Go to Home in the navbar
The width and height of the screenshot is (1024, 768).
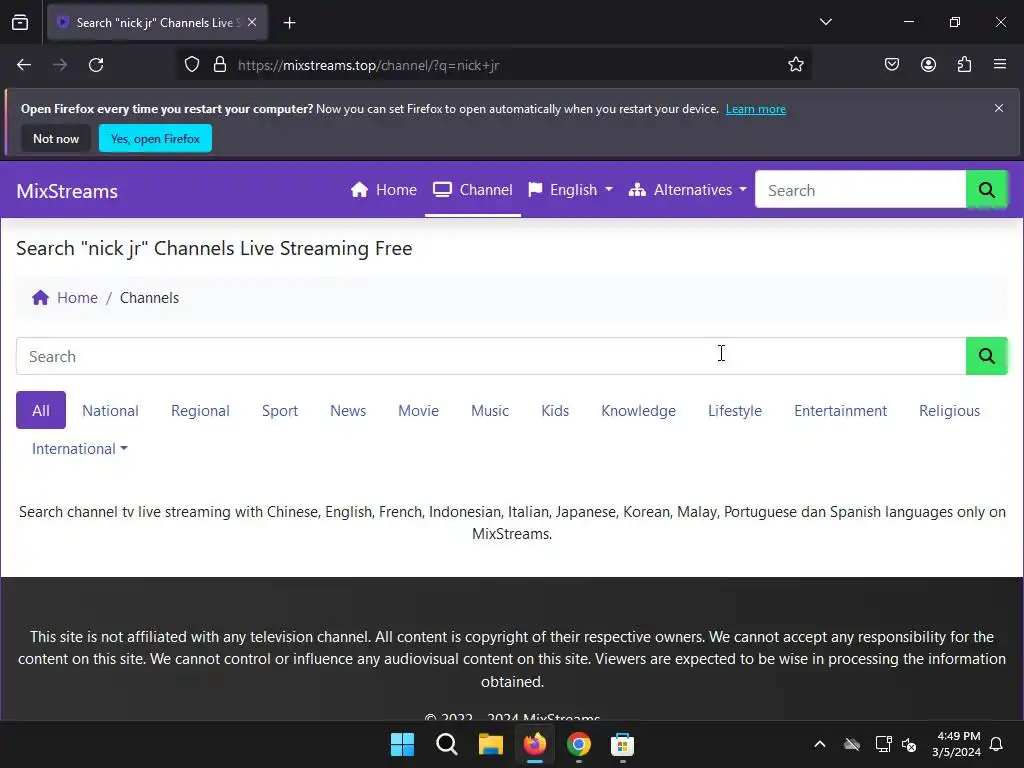coord(383,190)
